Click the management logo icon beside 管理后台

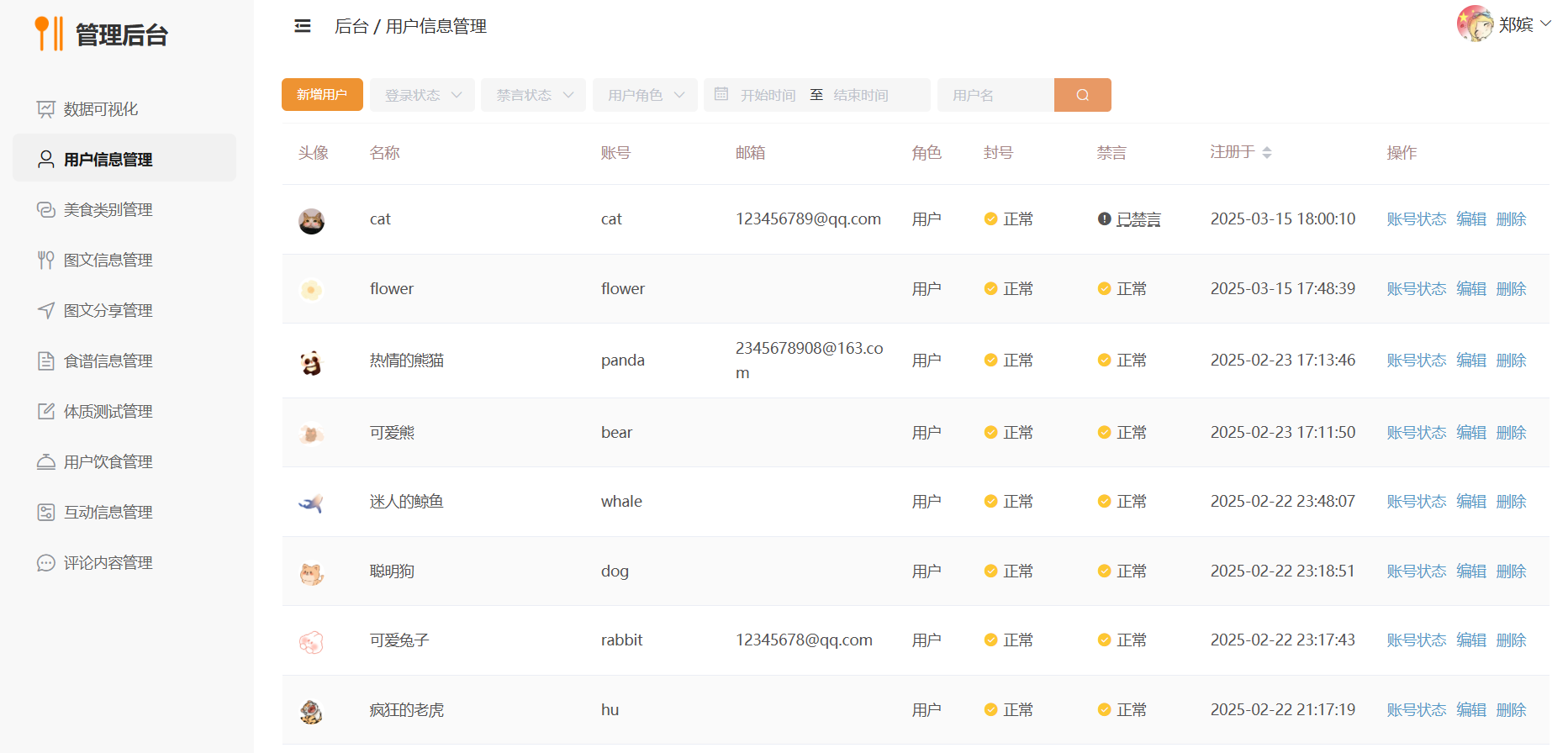coord(49,34)
